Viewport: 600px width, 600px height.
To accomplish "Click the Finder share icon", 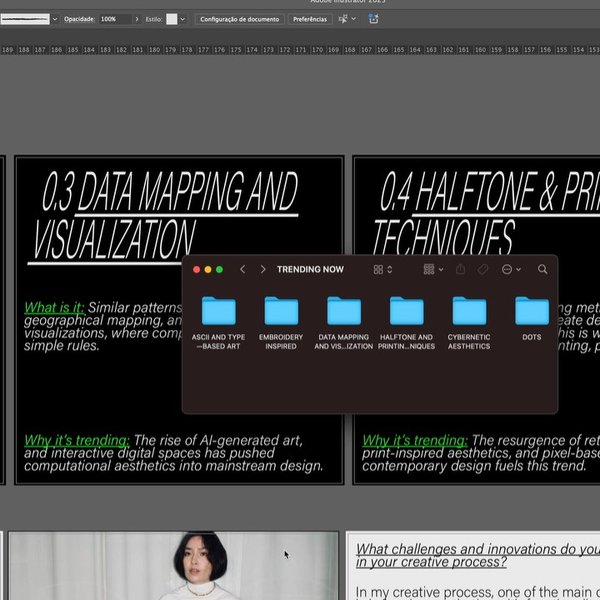I will click(x=460, y=269).
